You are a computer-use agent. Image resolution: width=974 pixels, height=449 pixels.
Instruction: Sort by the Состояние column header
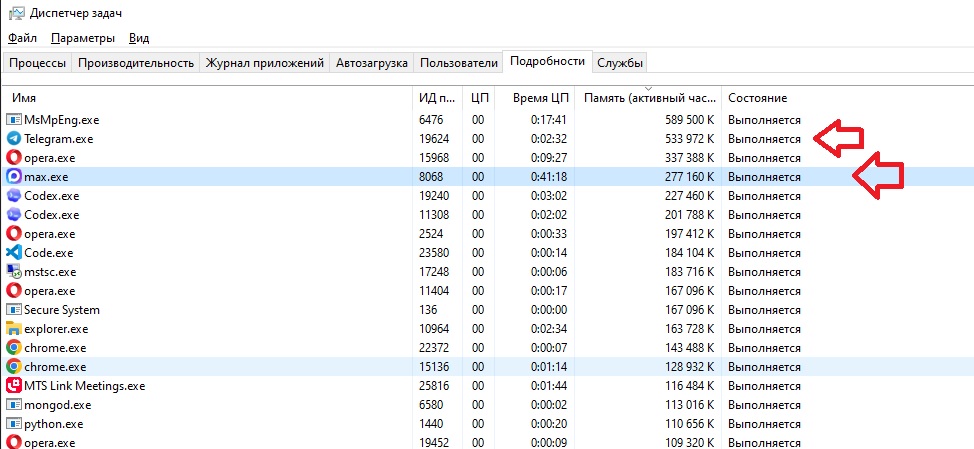point(758,98)
